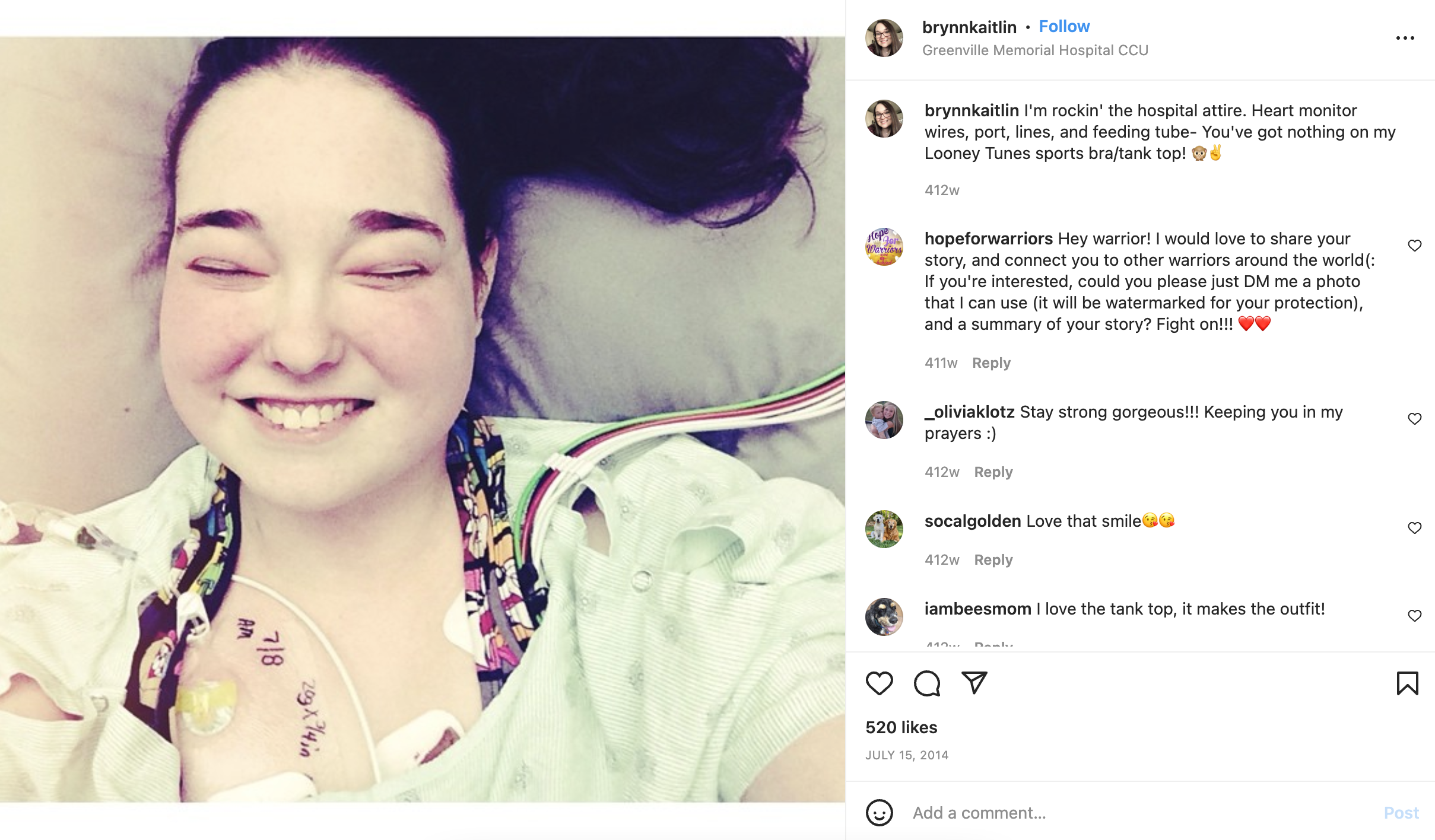1435x840 pixels.
Task: Like socalgolden's comment heart
Action: point(1415,528)
